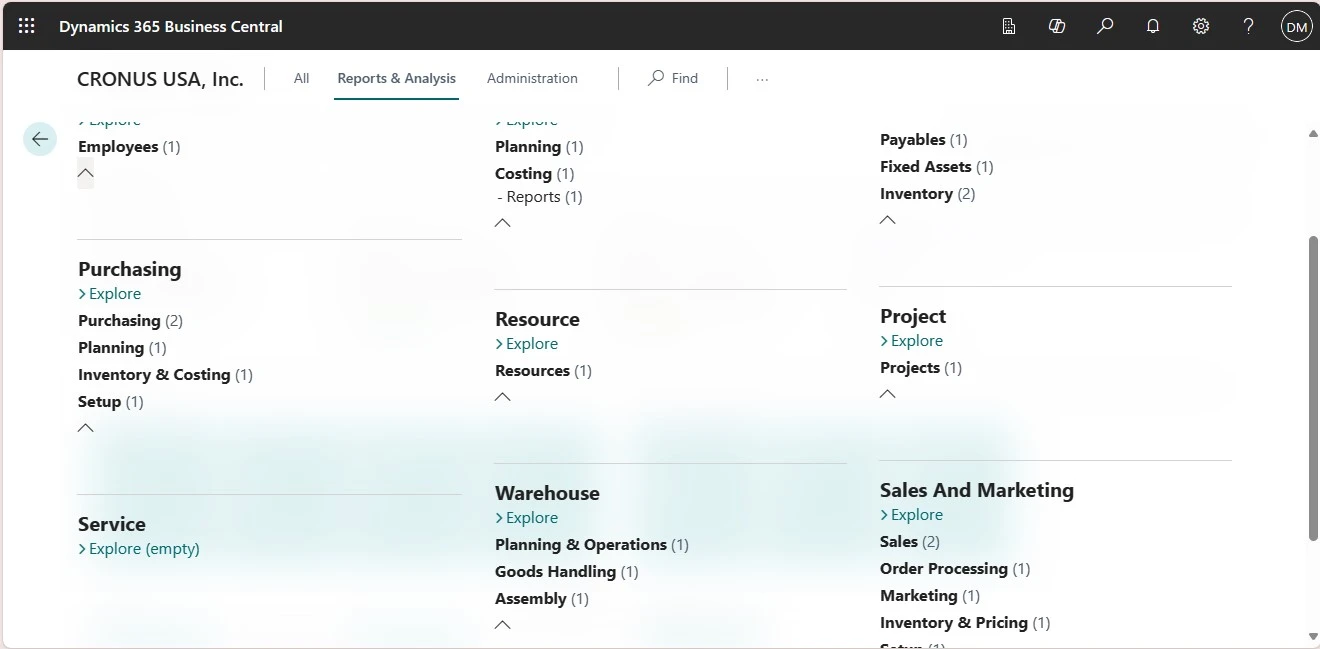This screenshot has width=1320, height=649.
Task: Open the Sales (2) group
Action: click(910, 542)
